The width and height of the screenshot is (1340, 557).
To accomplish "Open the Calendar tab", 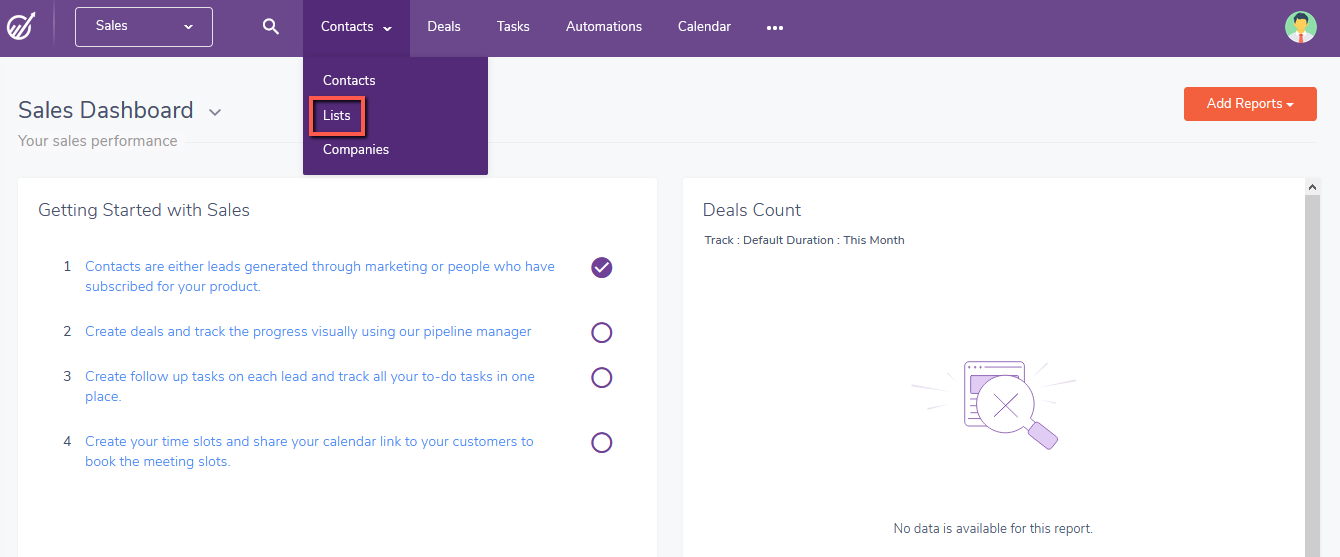I will (x=704, y=27).
